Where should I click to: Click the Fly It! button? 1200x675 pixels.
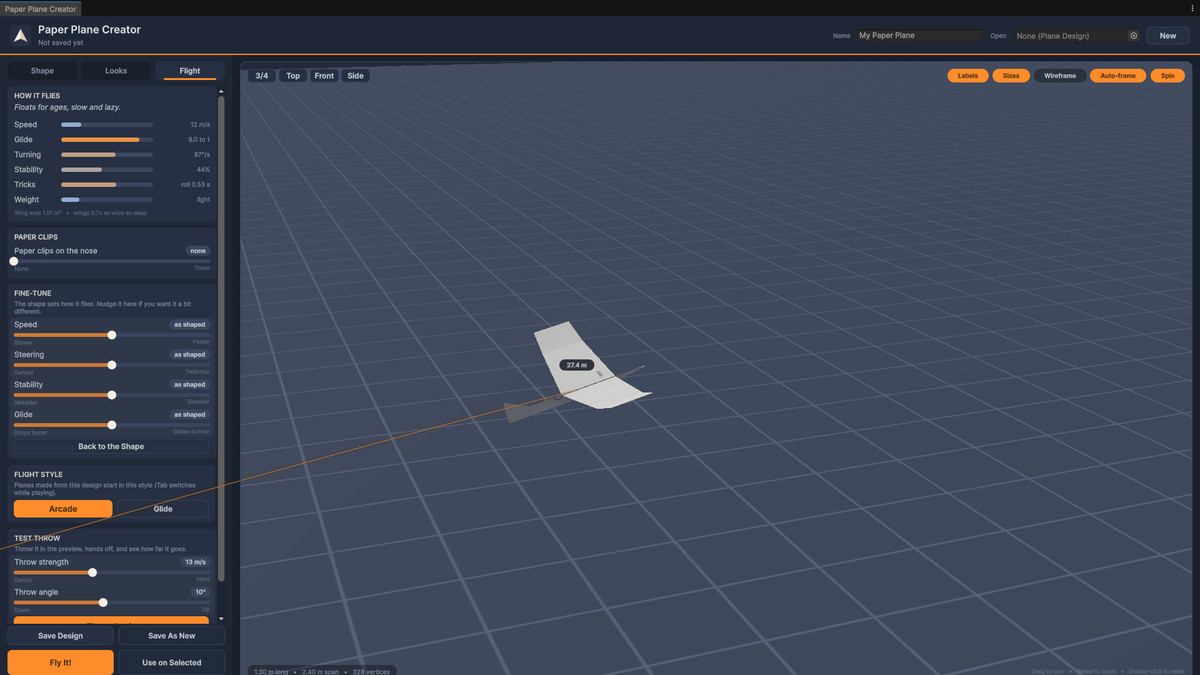(x=61, y=663)
